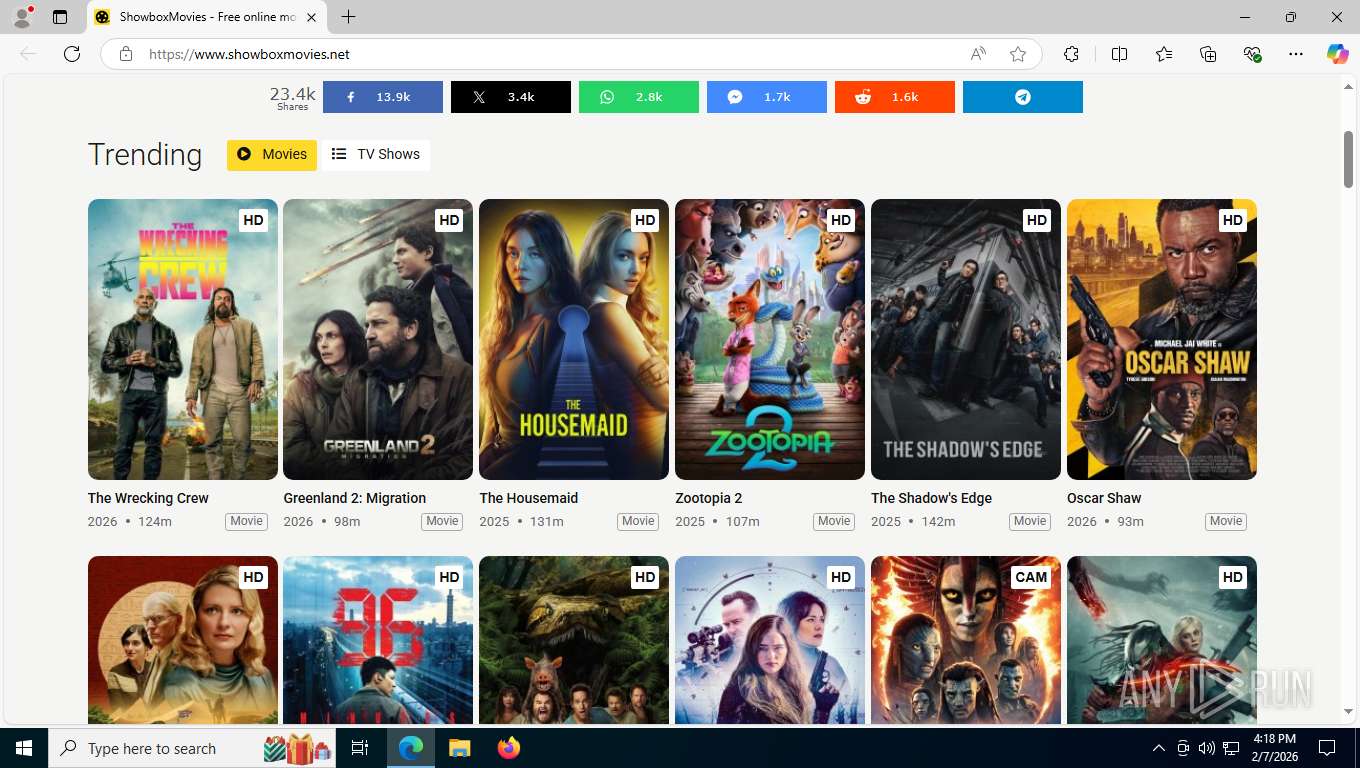Open the red 96 movie poster

pos(378,640)
